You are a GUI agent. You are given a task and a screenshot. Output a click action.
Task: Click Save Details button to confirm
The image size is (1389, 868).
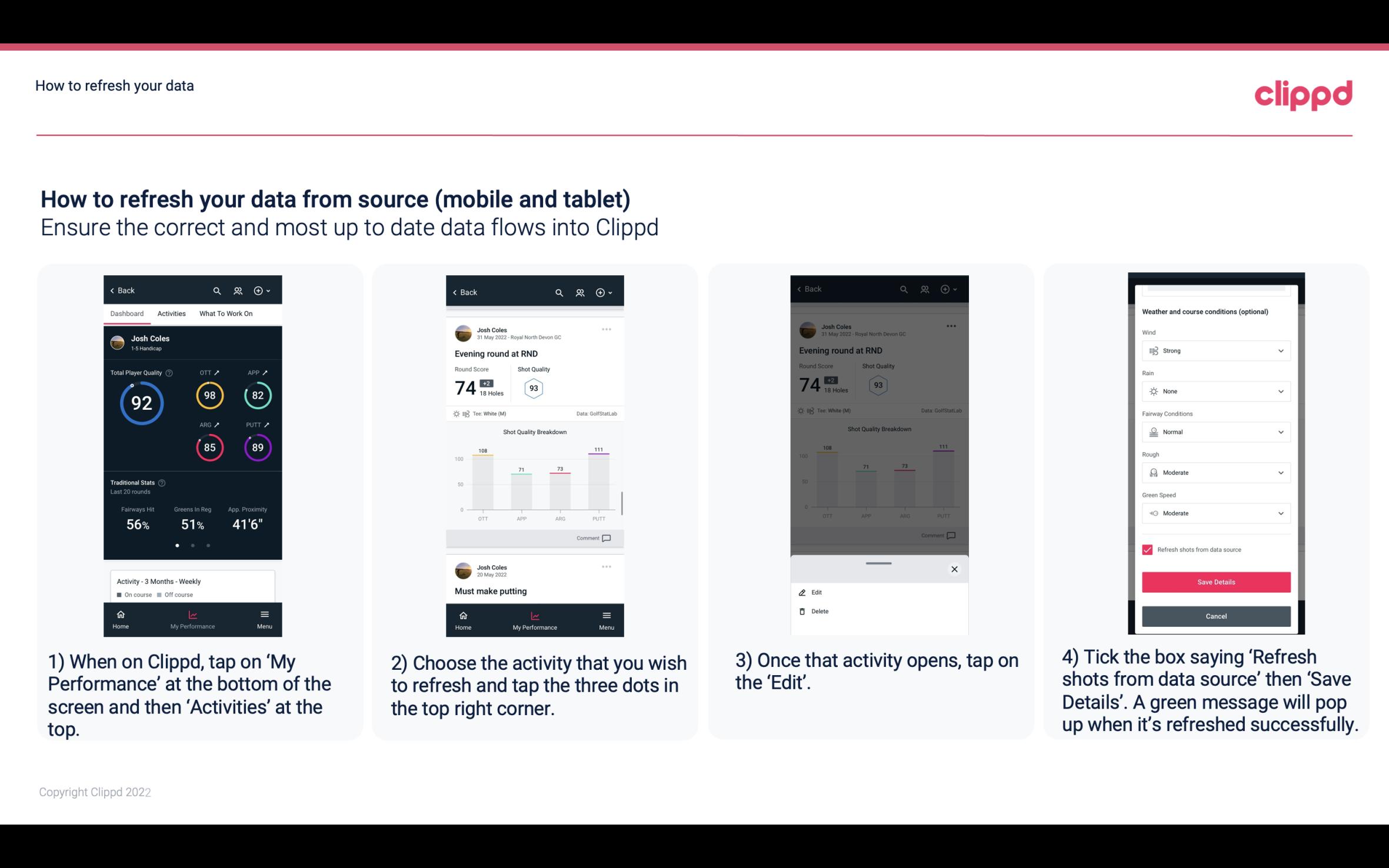[1215, 582]
